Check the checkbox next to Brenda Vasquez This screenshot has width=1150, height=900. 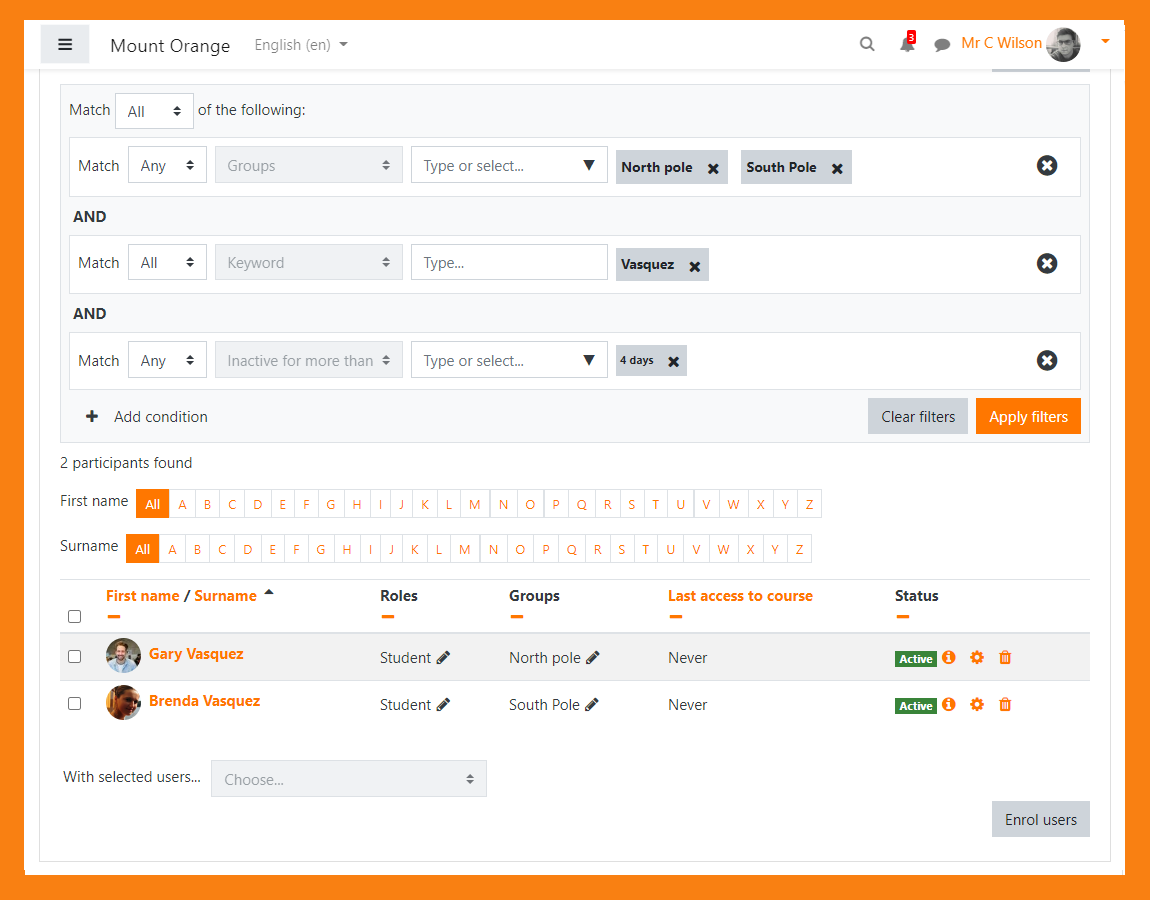pyautogui.click(x=74, y=703)
